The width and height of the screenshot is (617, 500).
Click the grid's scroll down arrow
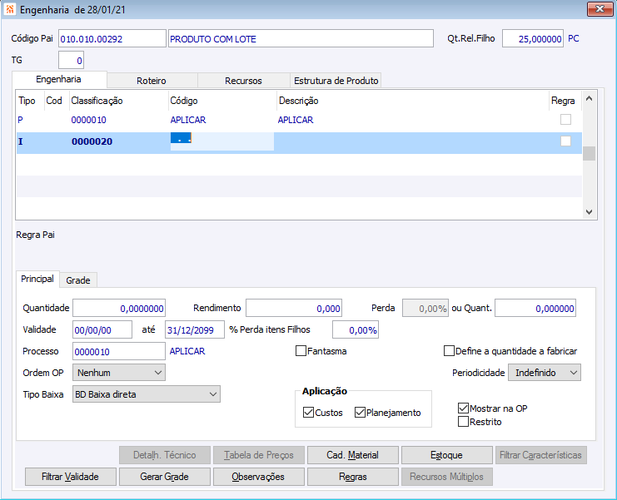589,211
